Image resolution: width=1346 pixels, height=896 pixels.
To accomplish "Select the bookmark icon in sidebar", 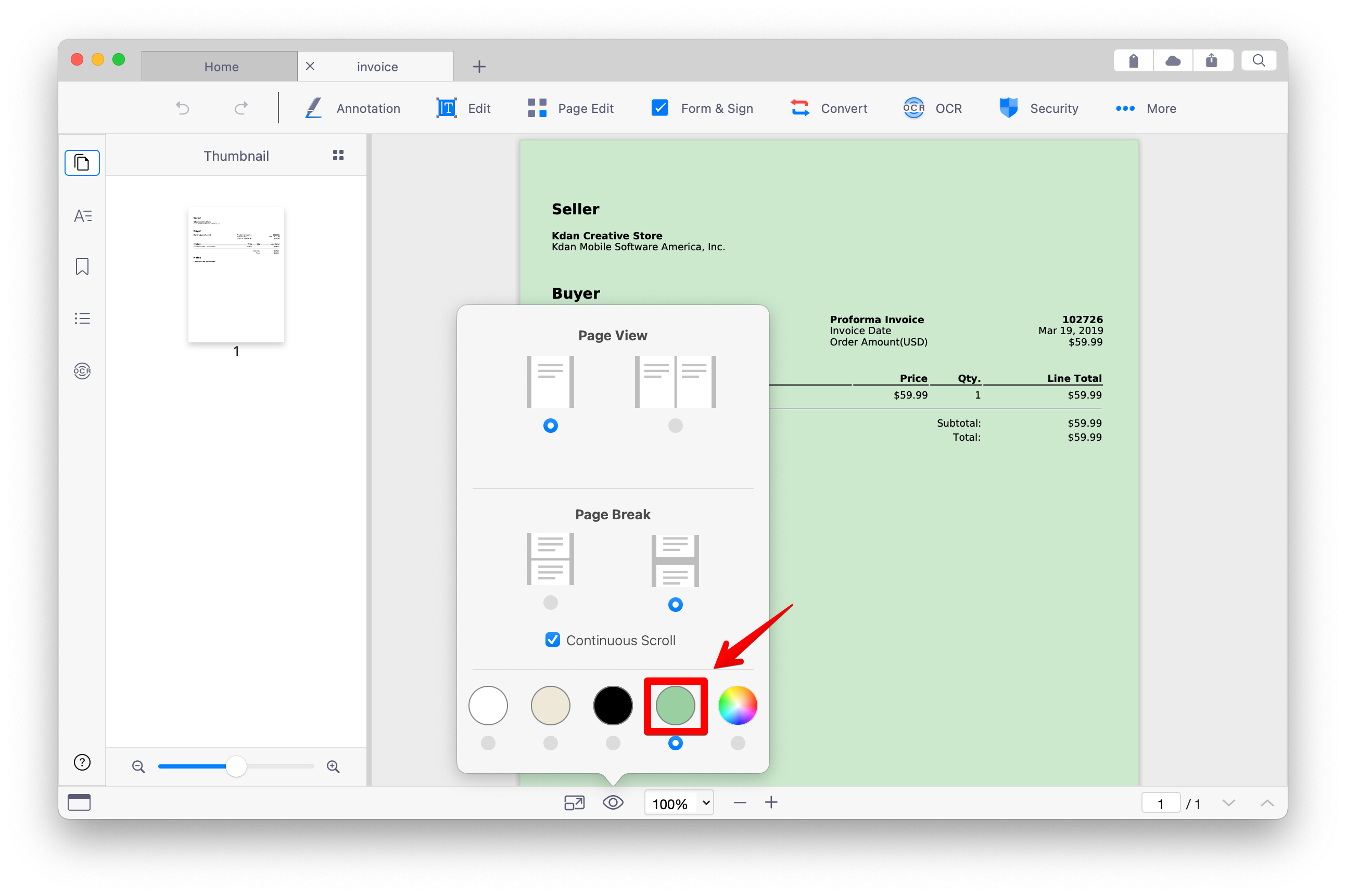I will click(x=82, y=266).
